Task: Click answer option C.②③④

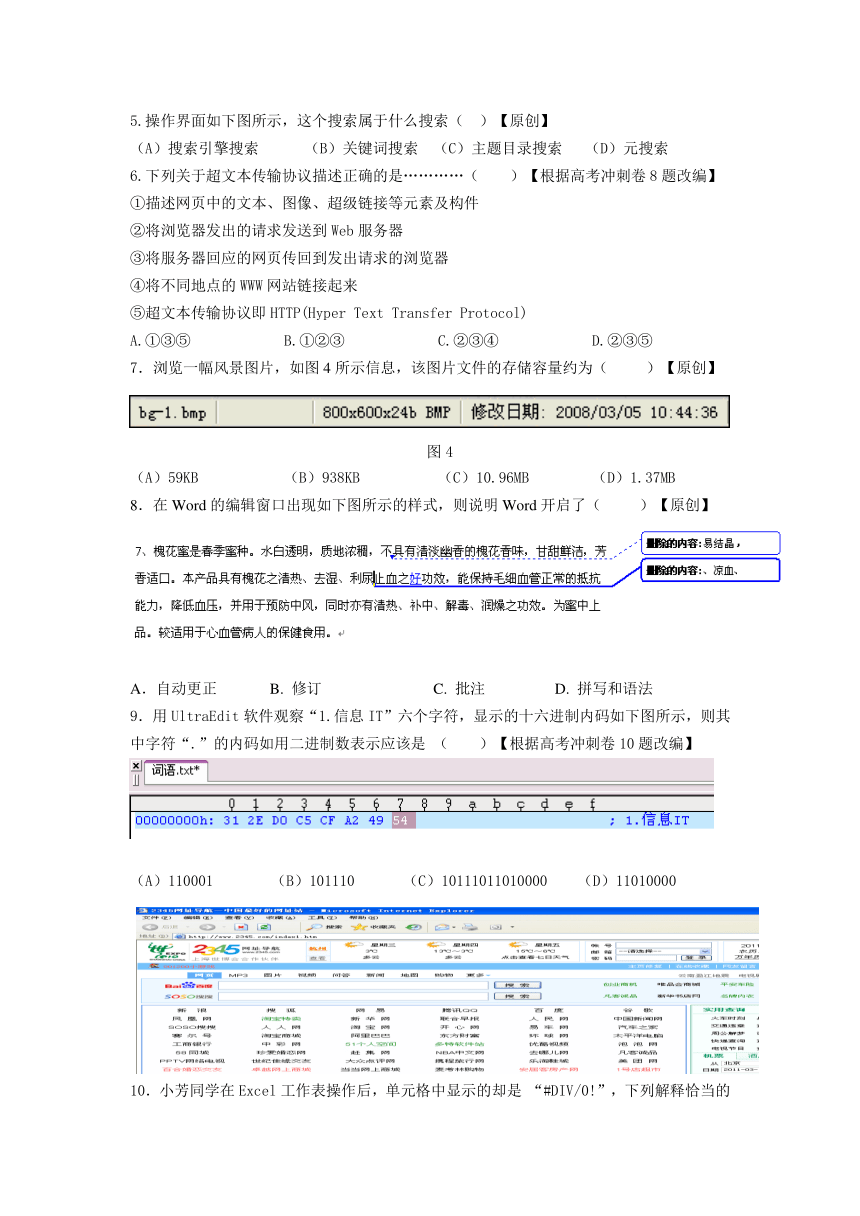Action: (x=468, y=339)
